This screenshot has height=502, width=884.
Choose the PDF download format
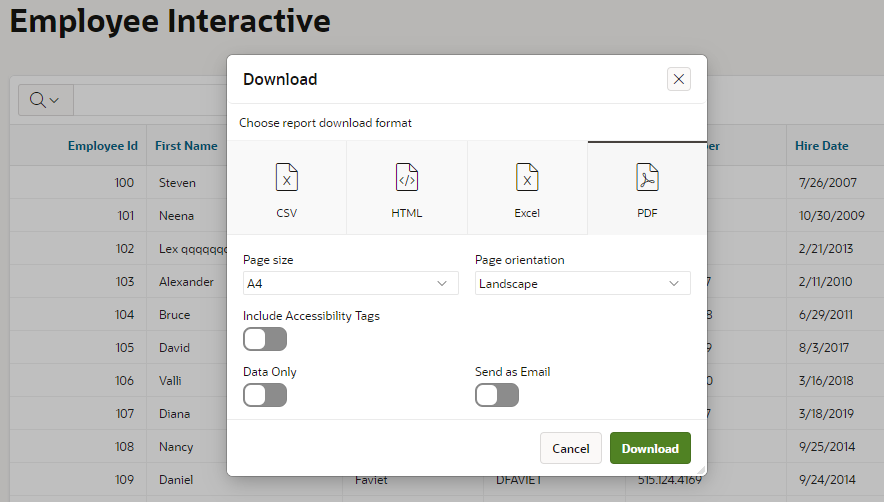(x=647, y=188)
